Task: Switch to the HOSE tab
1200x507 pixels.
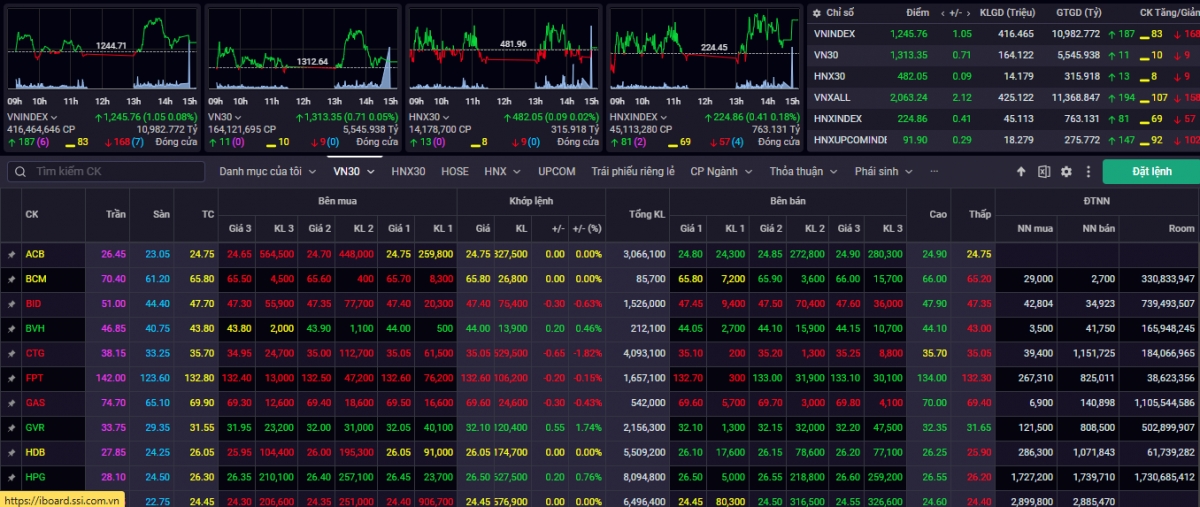Action: click(455, 171)
